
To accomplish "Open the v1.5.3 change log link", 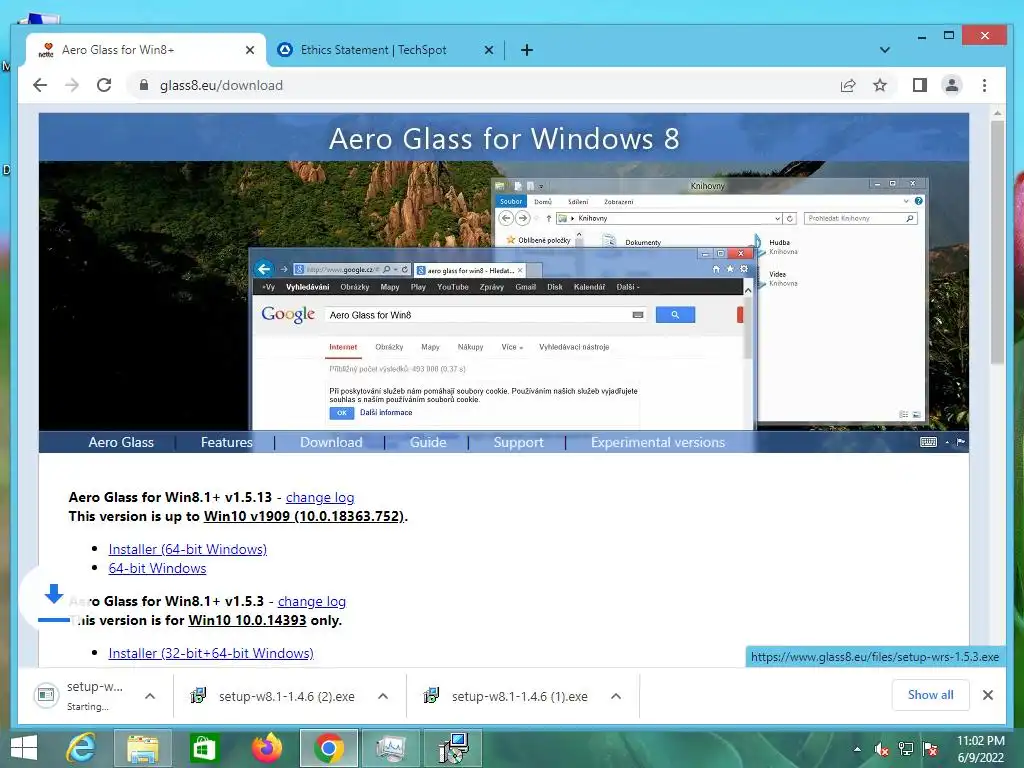I will 312,601.
